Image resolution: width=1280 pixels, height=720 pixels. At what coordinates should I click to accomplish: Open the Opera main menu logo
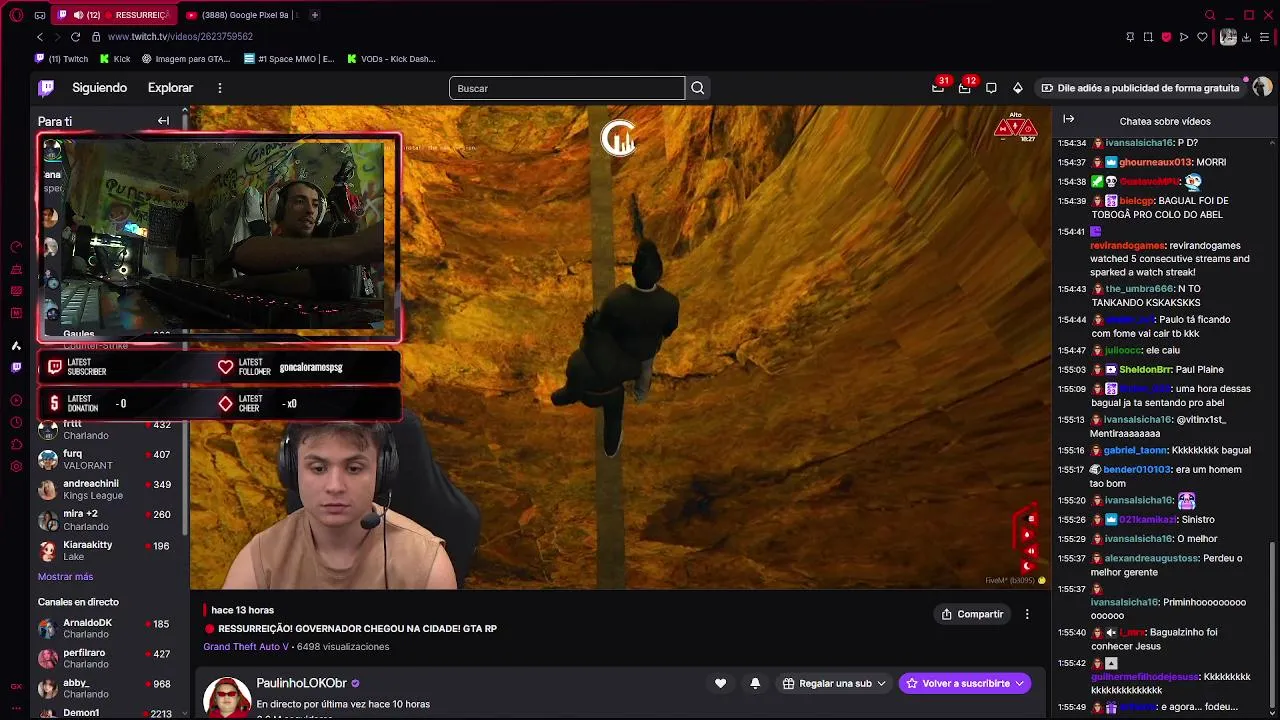point(16,15)
